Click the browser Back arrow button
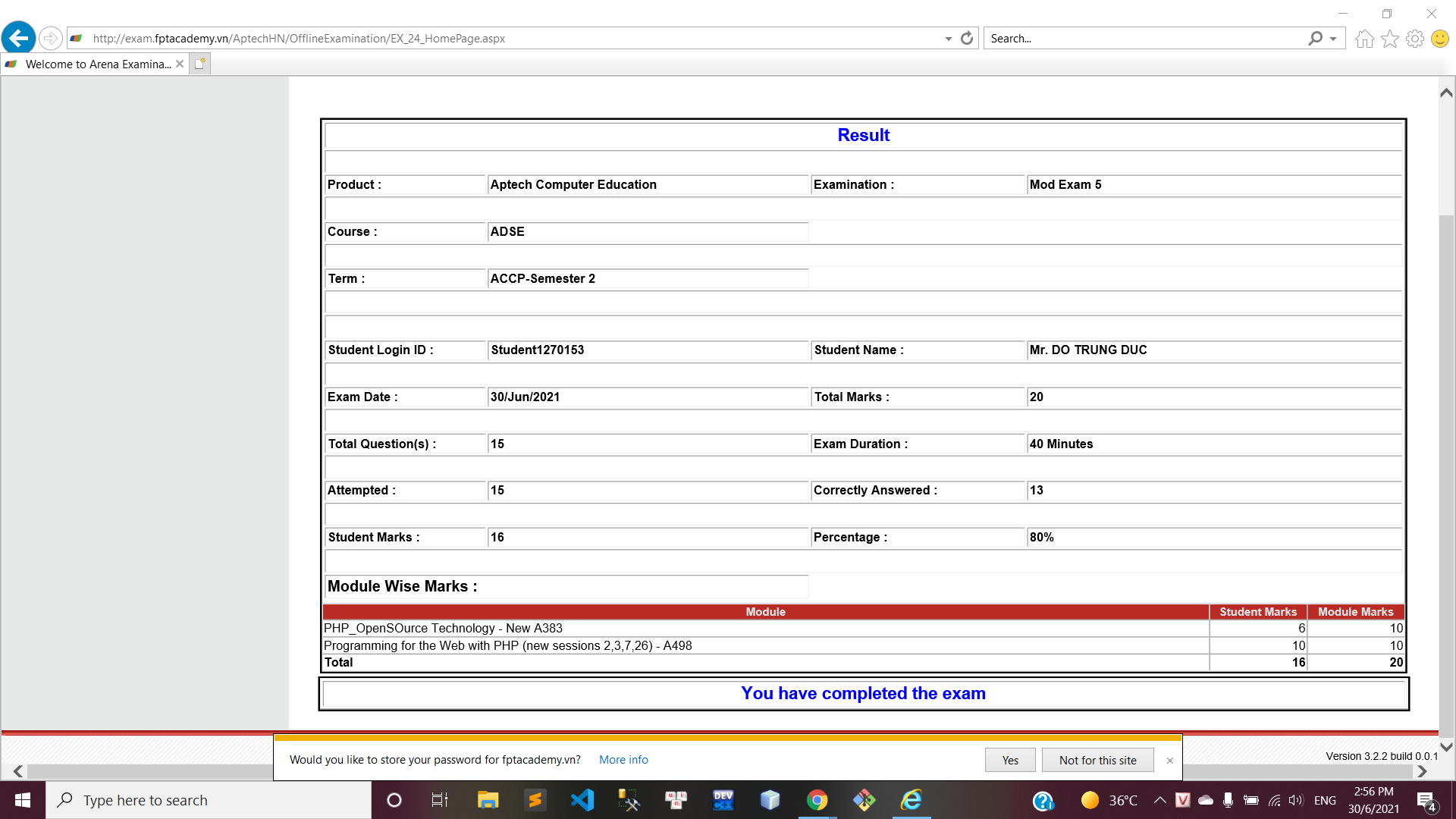 pos(19,38)
